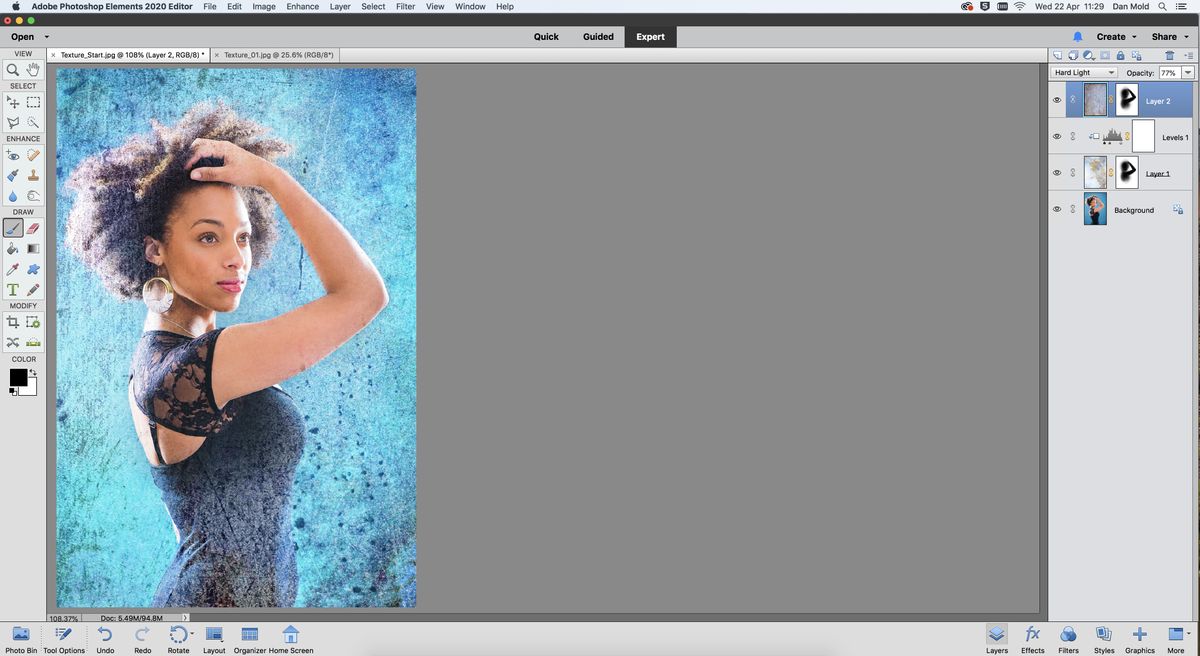
Task: Select the Gradient tool
Action: pyautogui.click(x=32, y=248)
